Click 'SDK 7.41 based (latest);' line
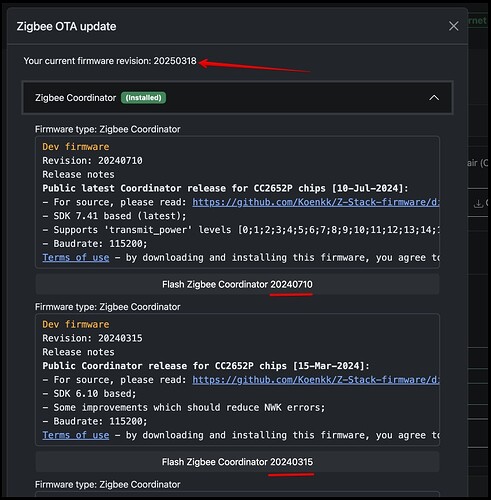The image size is (491, 500). pyautogui.click(x=114, y=216)
